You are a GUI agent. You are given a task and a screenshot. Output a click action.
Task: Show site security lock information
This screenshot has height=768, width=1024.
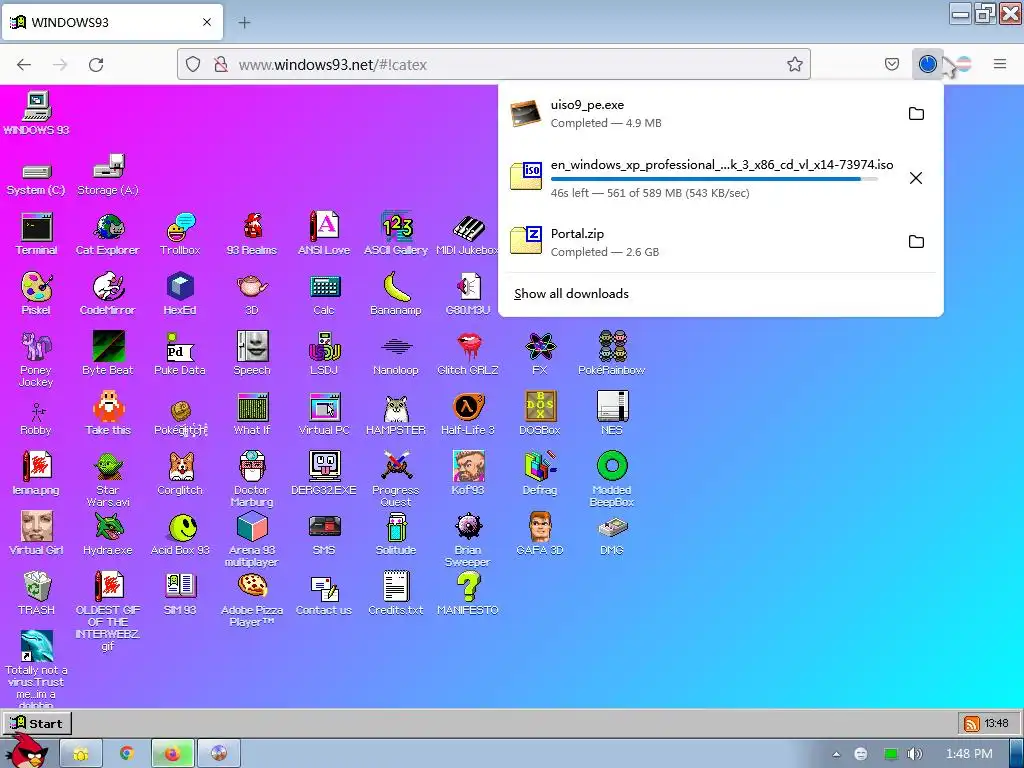tap(221, 64)
